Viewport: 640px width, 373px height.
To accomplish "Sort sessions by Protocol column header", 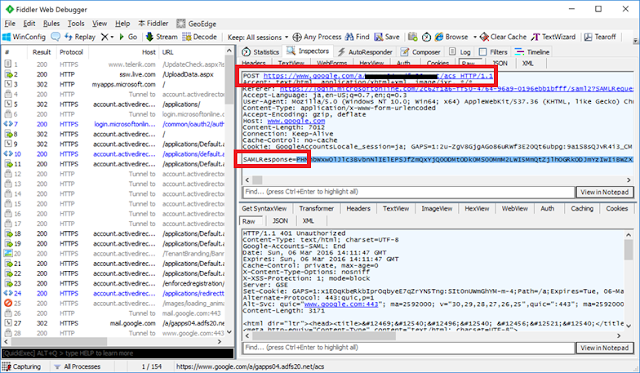I will pos(71,52).
